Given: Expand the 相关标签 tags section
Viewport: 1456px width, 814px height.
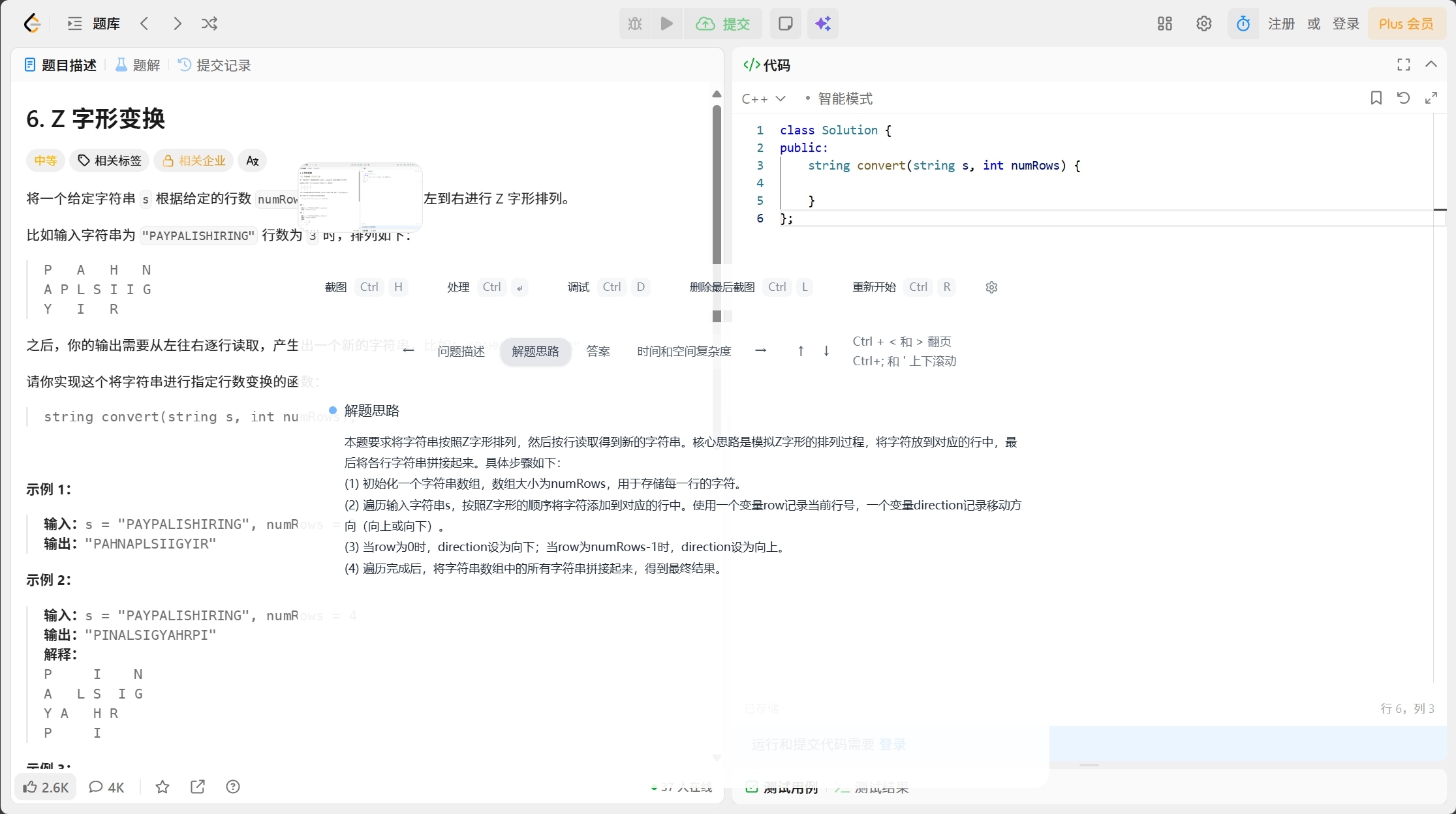Looking at the screenshot, I should pos(109,160).
